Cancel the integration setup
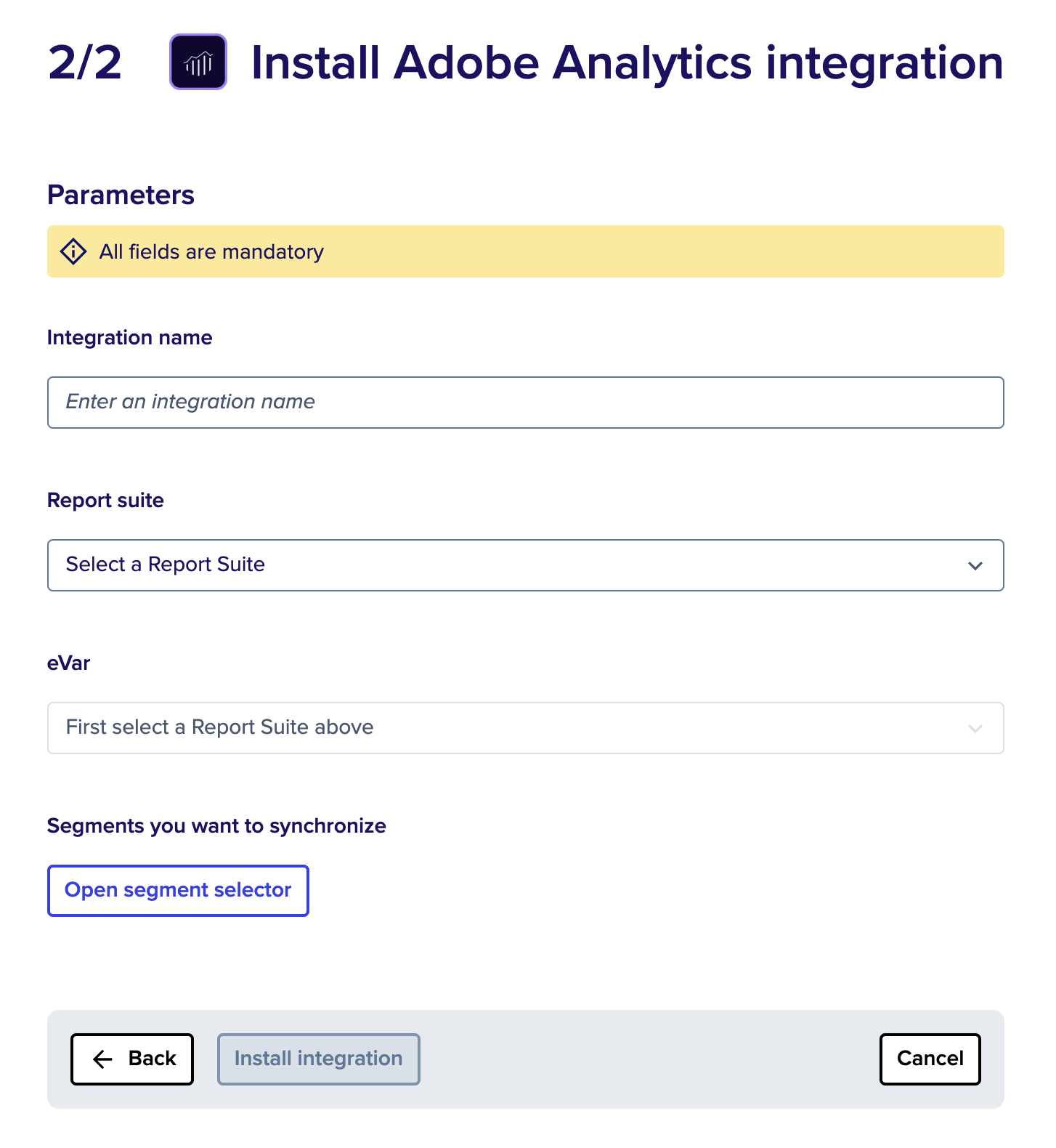 [x=930, y=1059]
